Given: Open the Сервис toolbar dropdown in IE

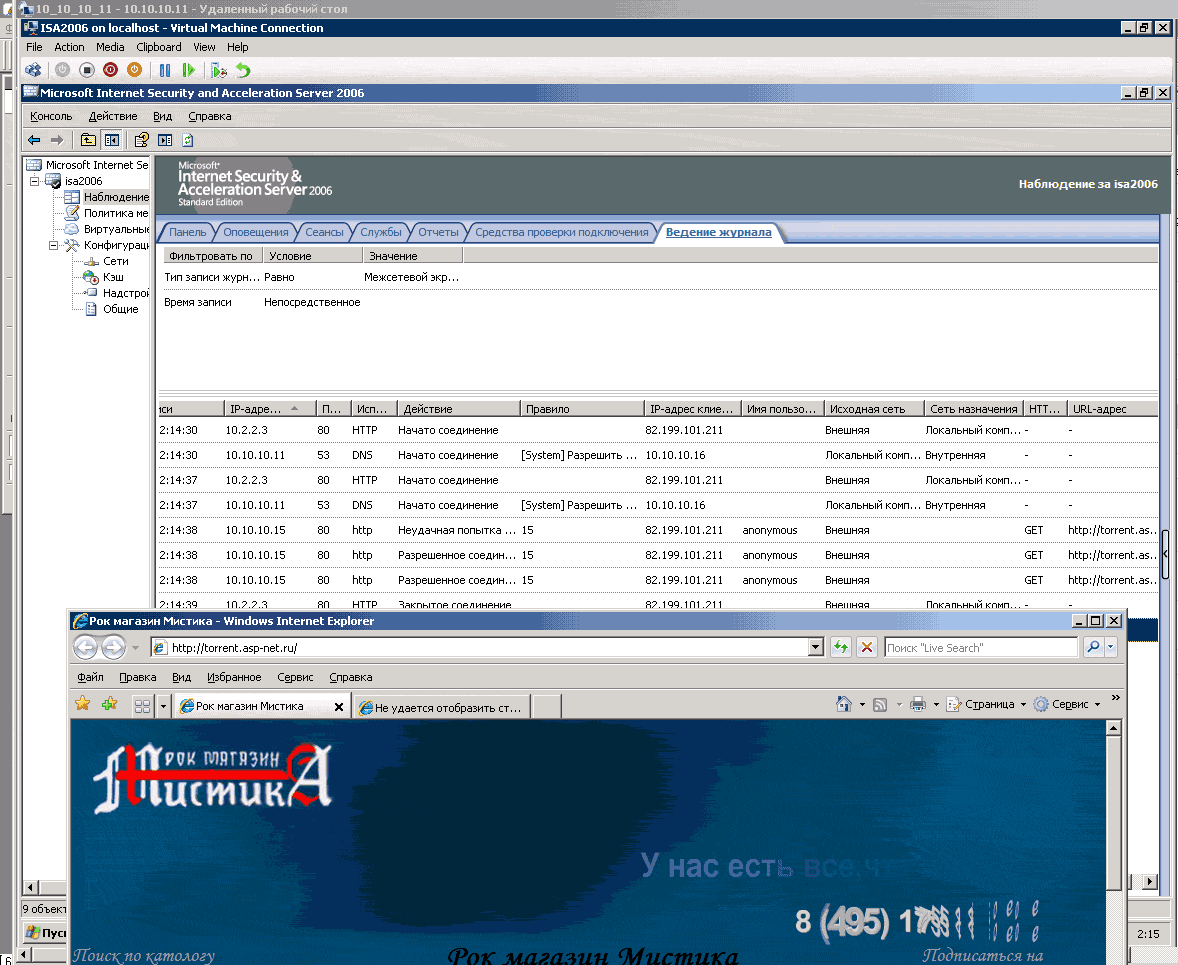Looking at the screenshot, I should pyautogui.click(x=1067, y=704).
